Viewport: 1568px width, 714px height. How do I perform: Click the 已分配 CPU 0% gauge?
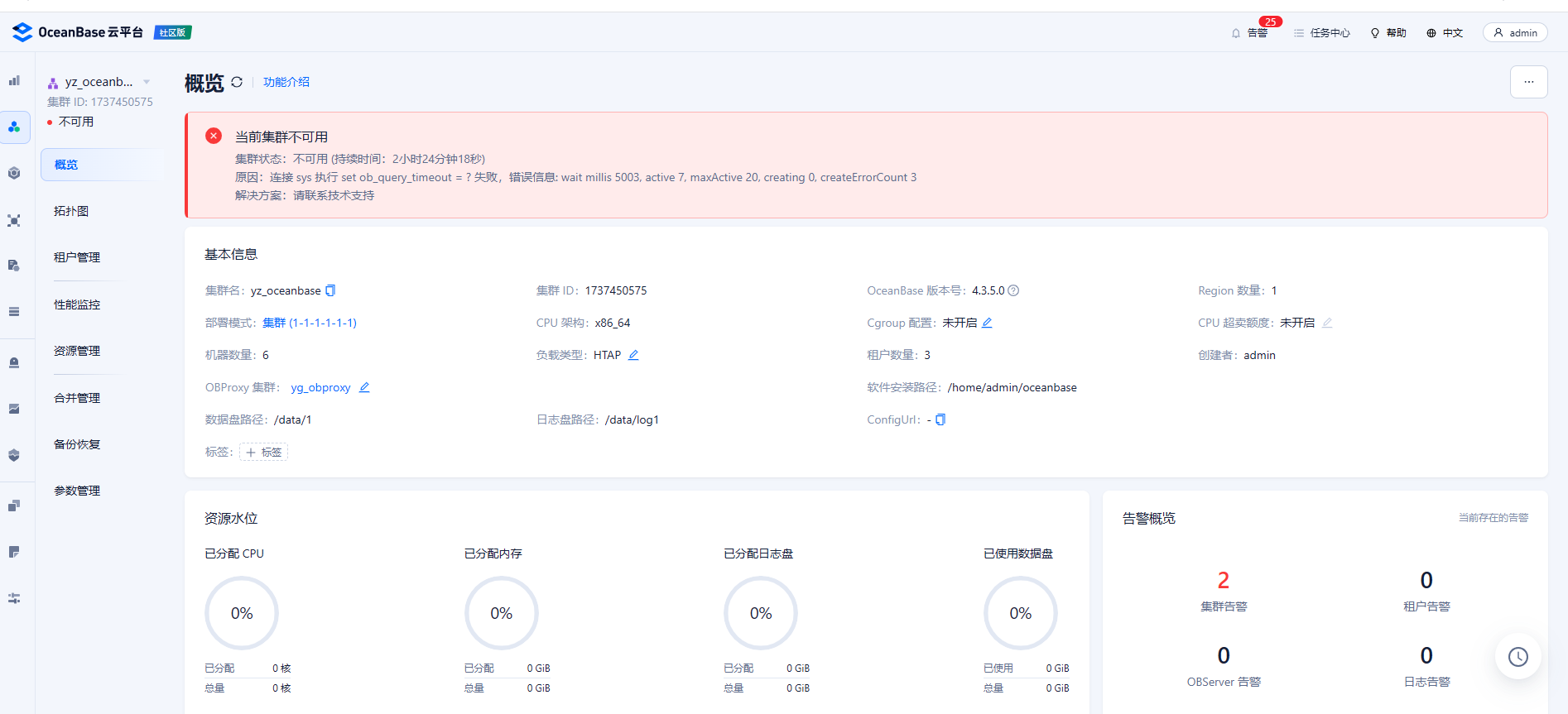tap(242, 613)
